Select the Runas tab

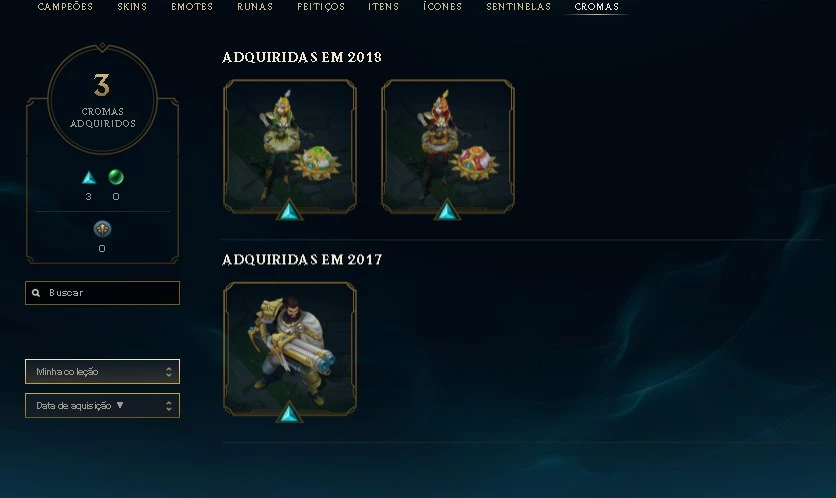point(255,6)
